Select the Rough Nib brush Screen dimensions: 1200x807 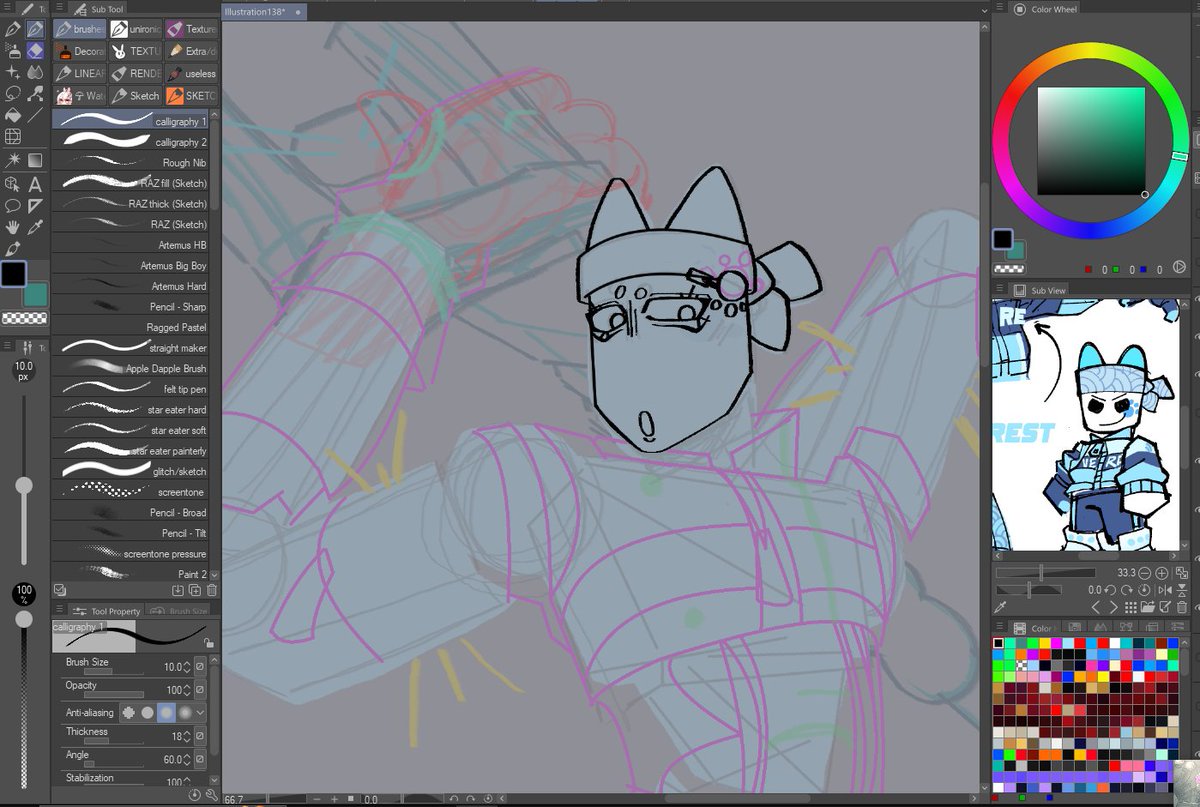coord(130,163)
